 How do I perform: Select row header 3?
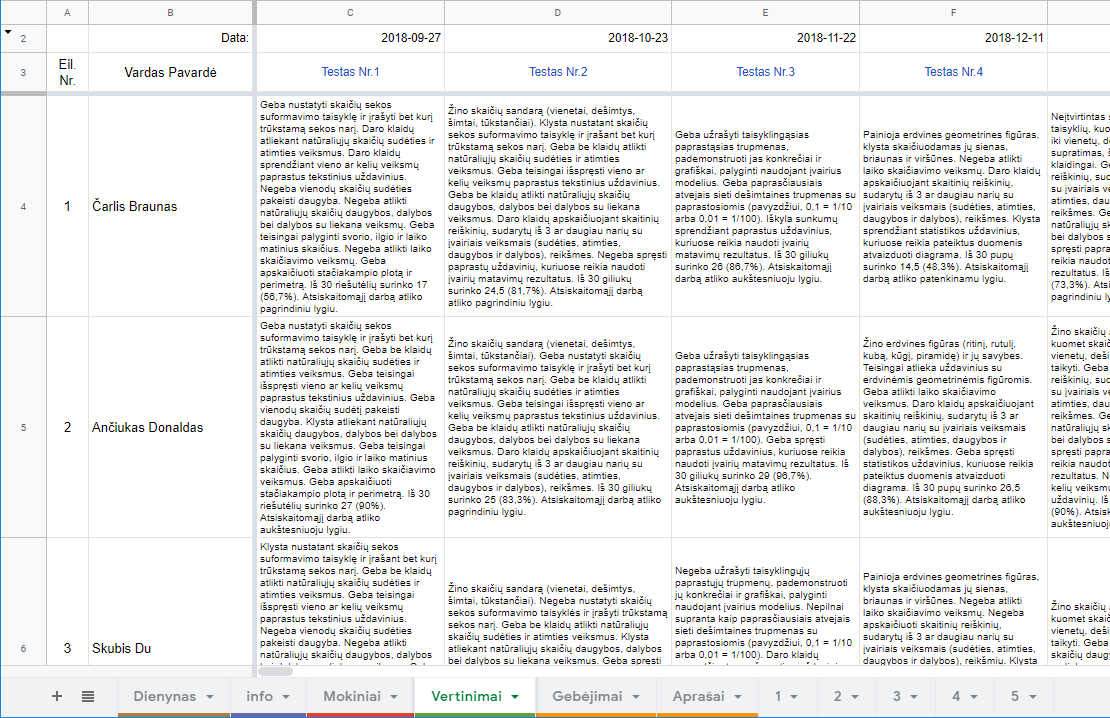pos(23,72)
